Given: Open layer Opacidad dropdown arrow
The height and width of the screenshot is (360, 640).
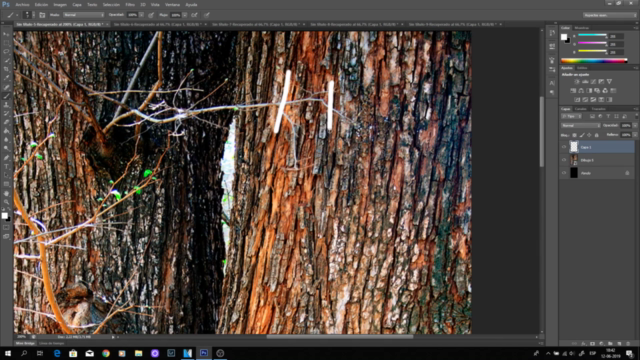Looking at the screenshot, I should click(x=635, y=126).
